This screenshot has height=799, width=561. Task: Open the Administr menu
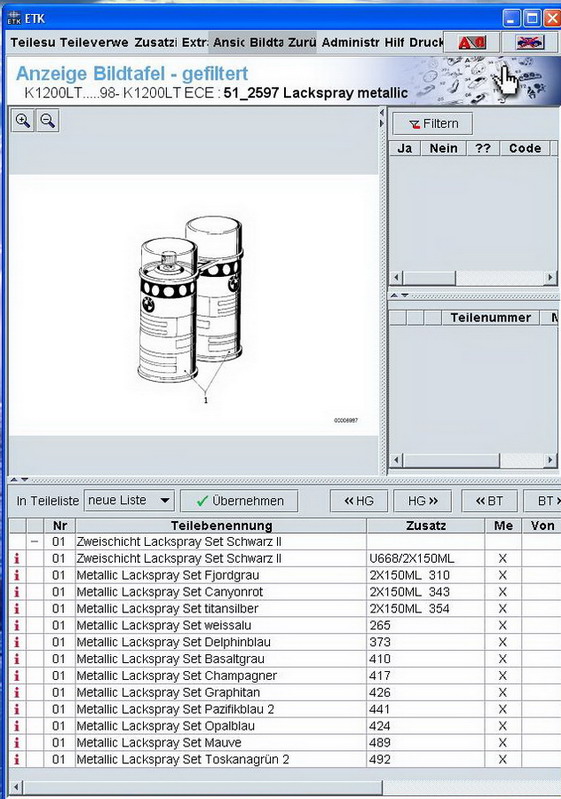(351, 43)
